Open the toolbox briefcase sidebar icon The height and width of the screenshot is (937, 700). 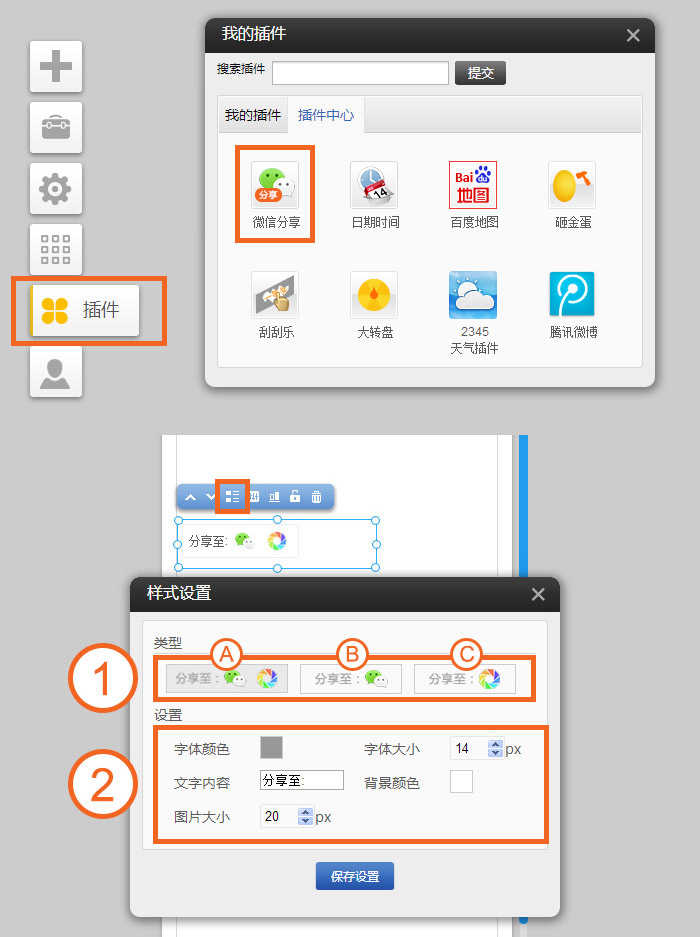point(56,128)
